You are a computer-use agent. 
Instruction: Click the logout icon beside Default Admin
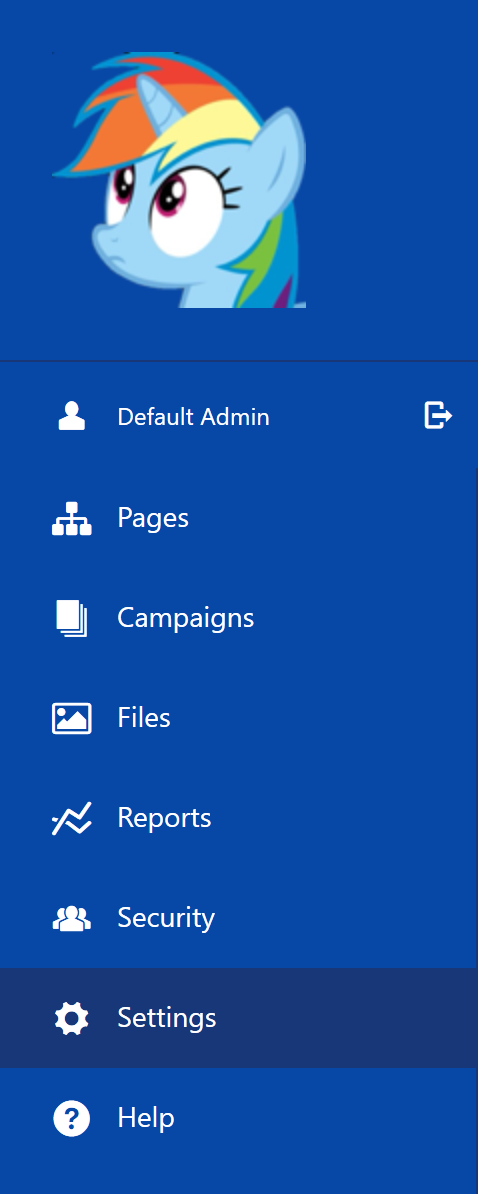coord(438,416)
